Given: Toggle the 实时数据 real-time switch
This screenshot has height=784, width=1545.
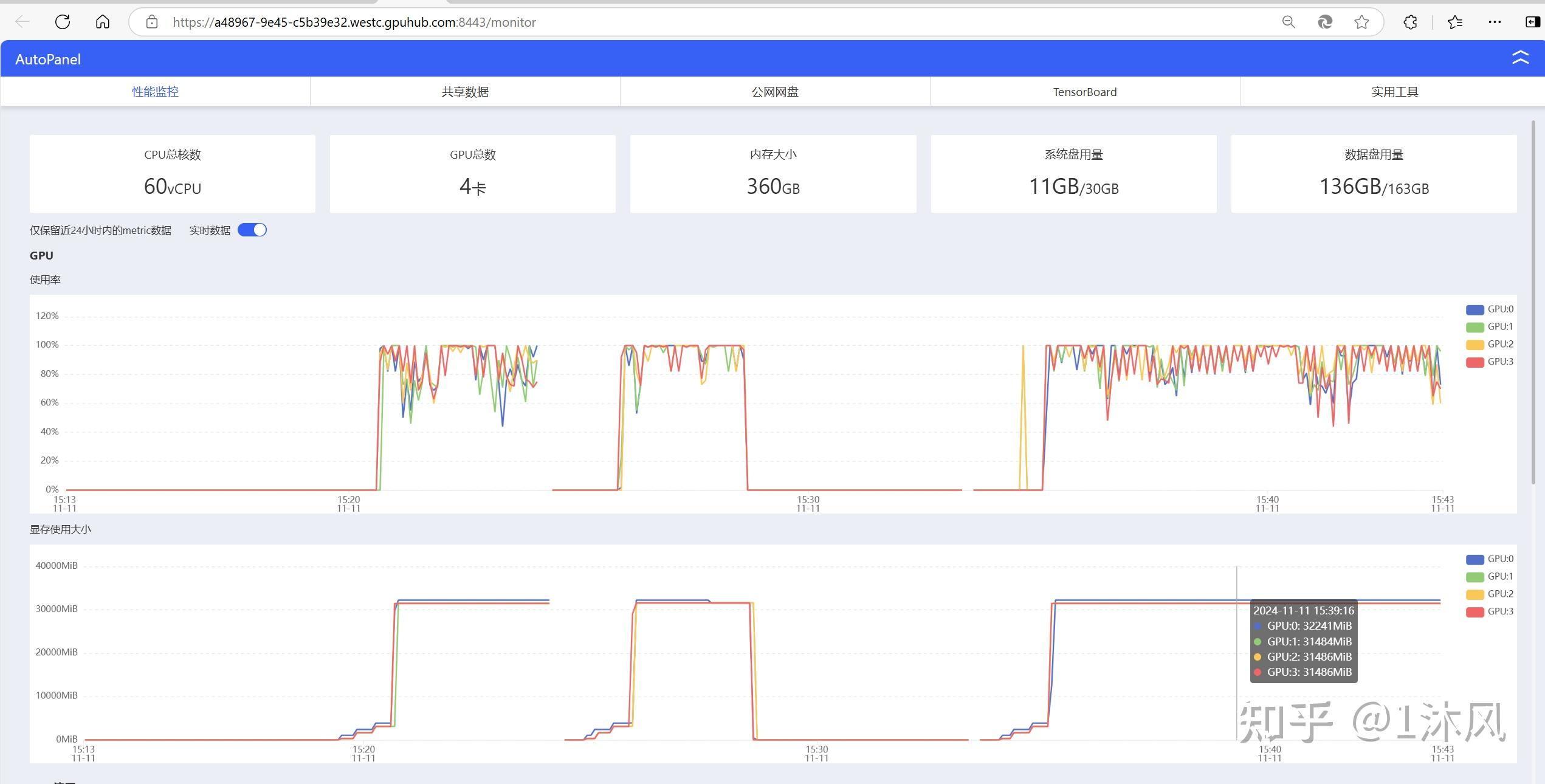Looking at the screenshot, I should pyautogui.click(x=252, y=230).
